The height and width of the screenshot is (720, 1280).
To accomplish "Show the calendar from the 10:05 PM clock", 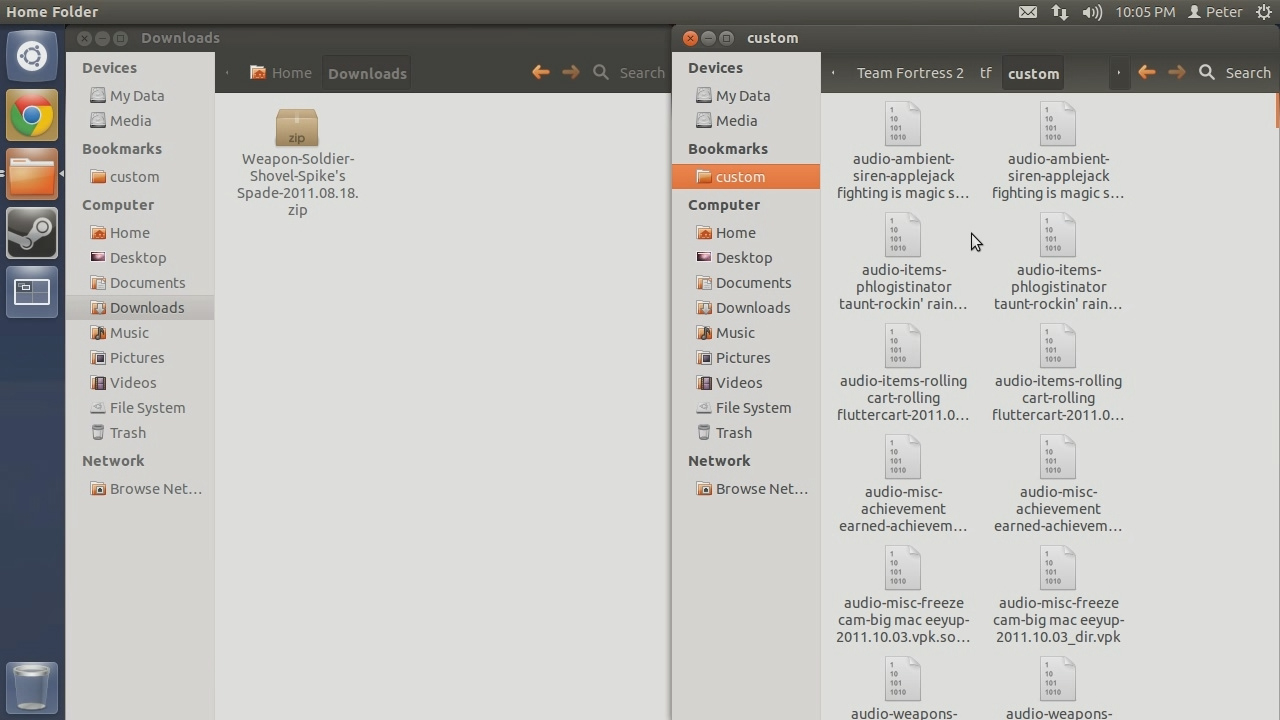I will [1145, 12].
